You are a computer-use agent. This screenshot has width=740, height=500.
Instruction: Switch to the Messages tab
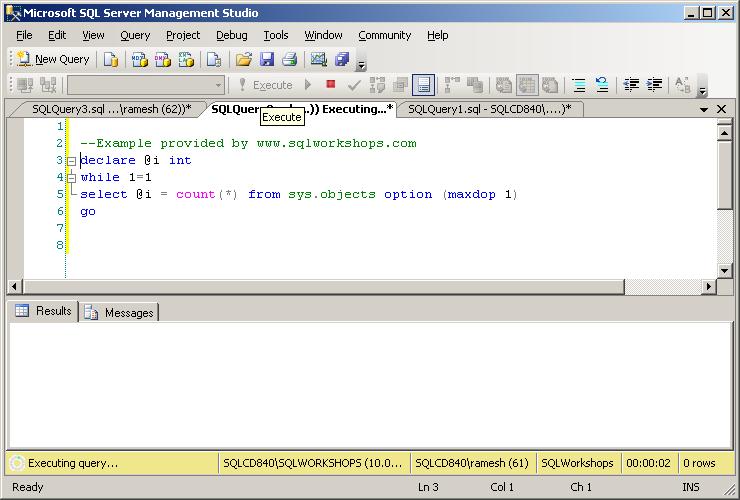click(x=119, y=313)
